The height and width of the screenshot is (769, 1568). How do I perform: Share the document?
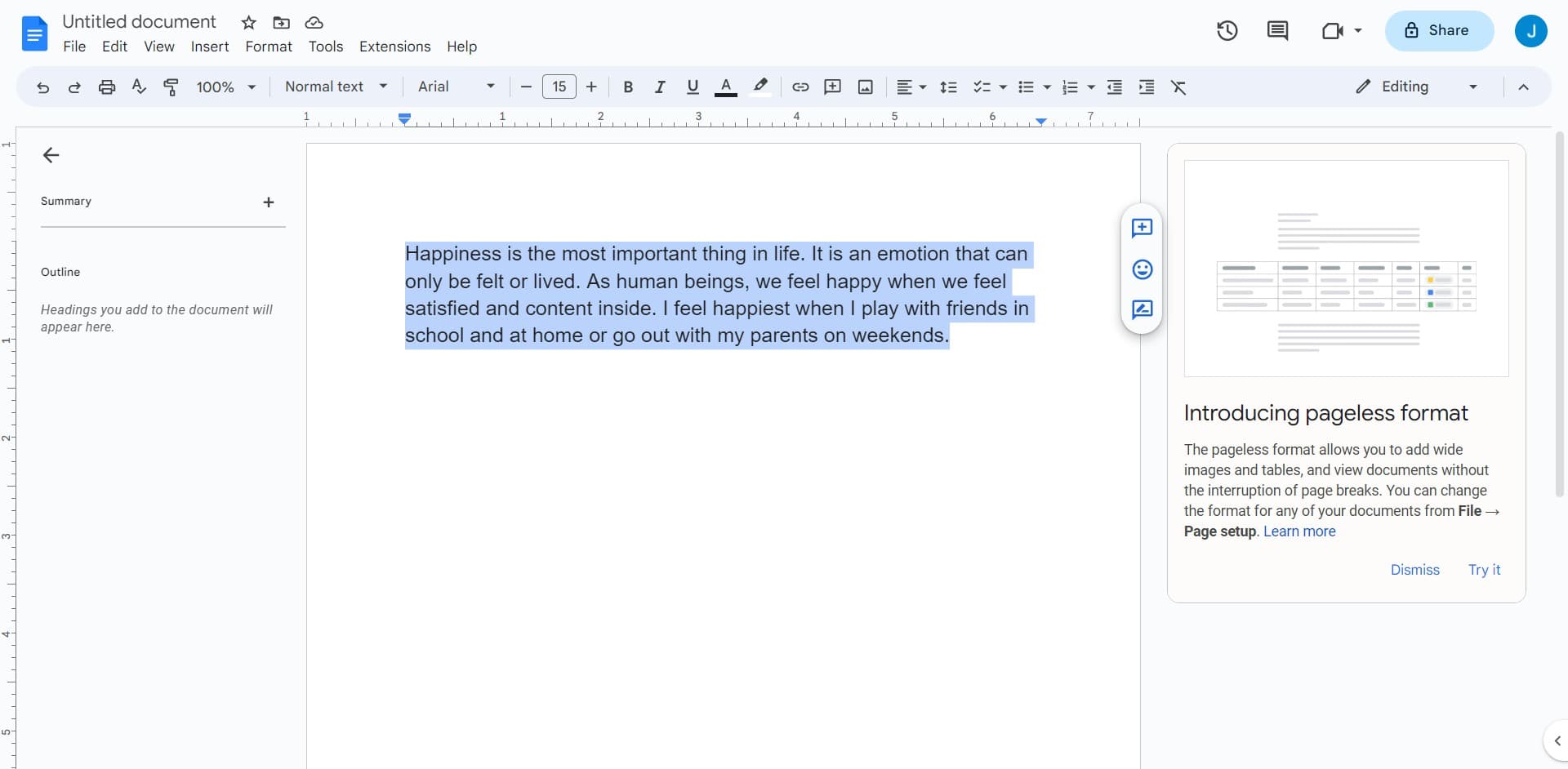point(1438,30)
